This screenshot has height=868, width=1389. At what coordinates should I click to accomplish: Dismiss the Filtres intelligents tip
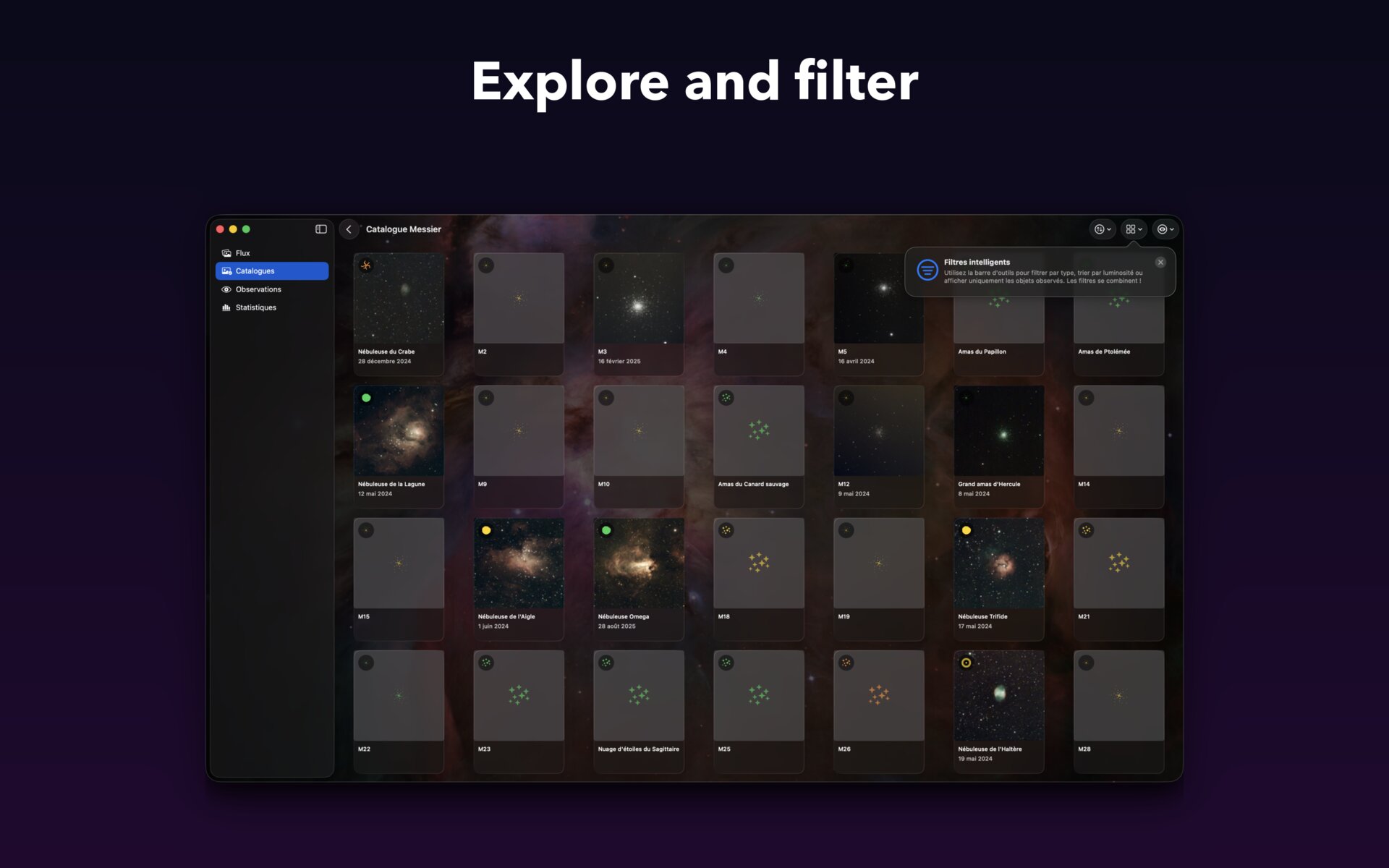1160,263
